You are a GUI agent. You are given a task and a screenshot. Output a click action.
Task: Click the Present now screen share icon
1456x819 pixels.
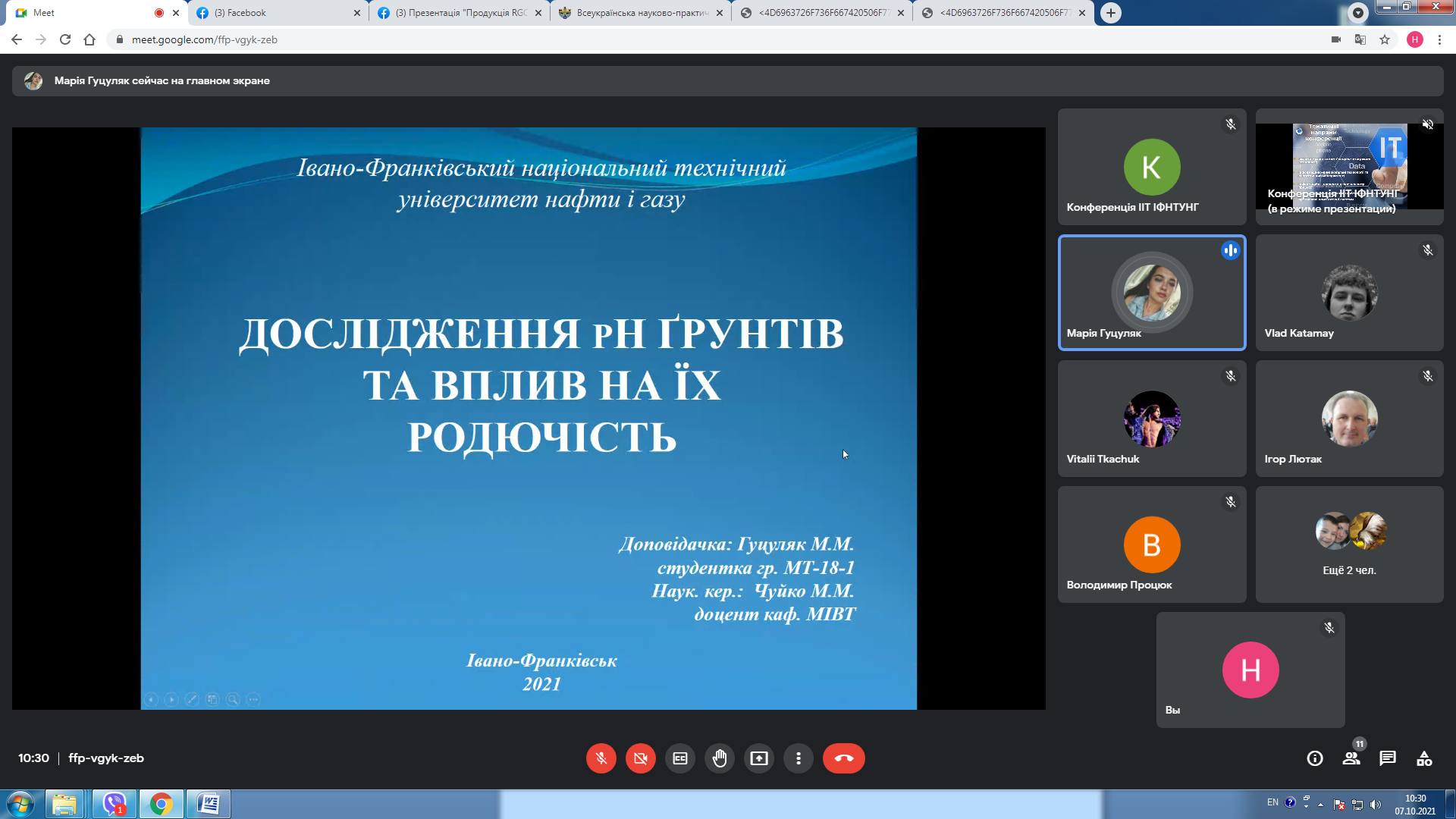[x=758, y=758]
